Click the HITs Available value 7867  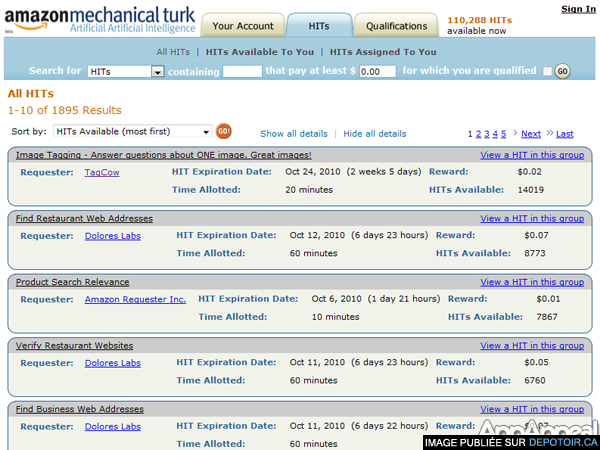point(547,317)
